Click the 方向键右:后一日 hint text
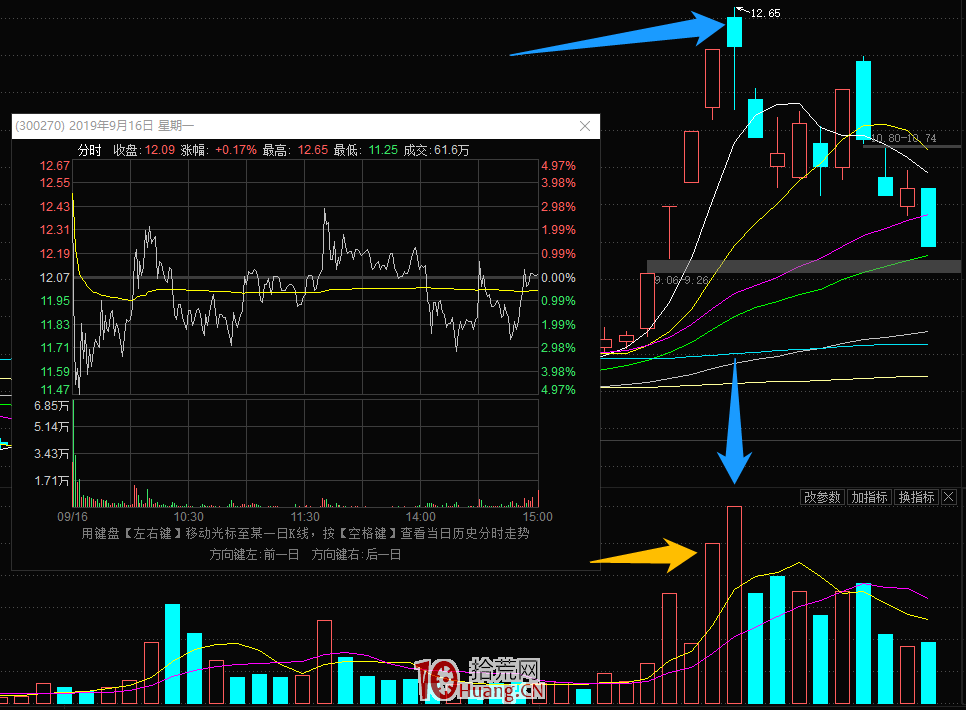 tap(356, 555)
